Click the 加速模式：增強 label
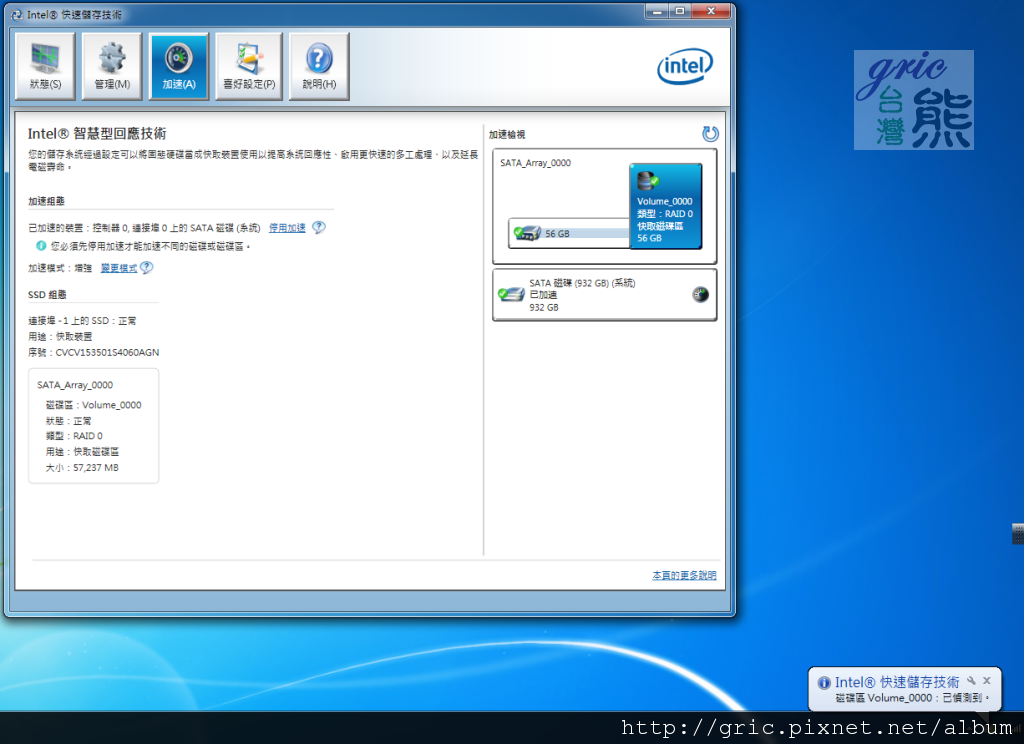The image size is (1024, 744). coord(60,268)
